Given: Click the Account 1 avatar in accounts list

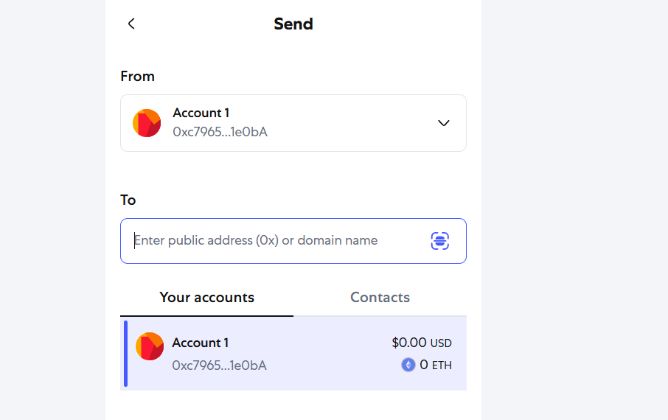Looking at the screenshot, I should coord(150,346).
